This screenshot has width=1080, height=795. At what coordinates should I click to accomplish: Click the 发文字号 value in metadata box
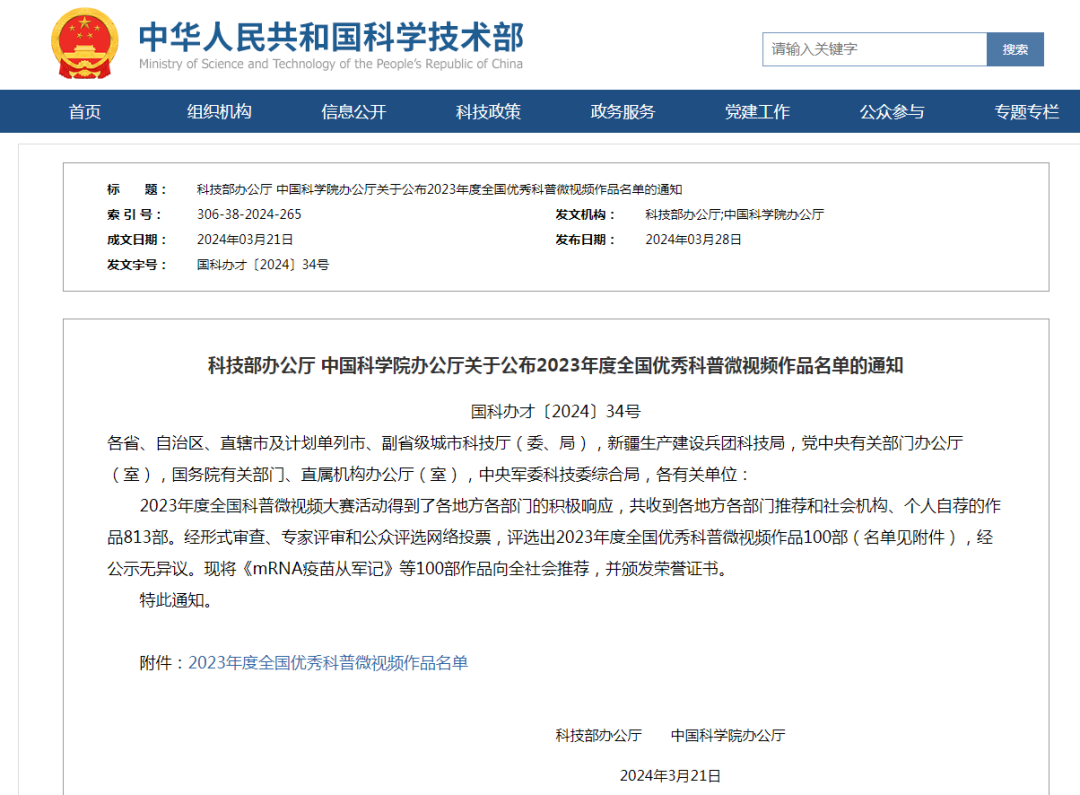click(263, 265)
